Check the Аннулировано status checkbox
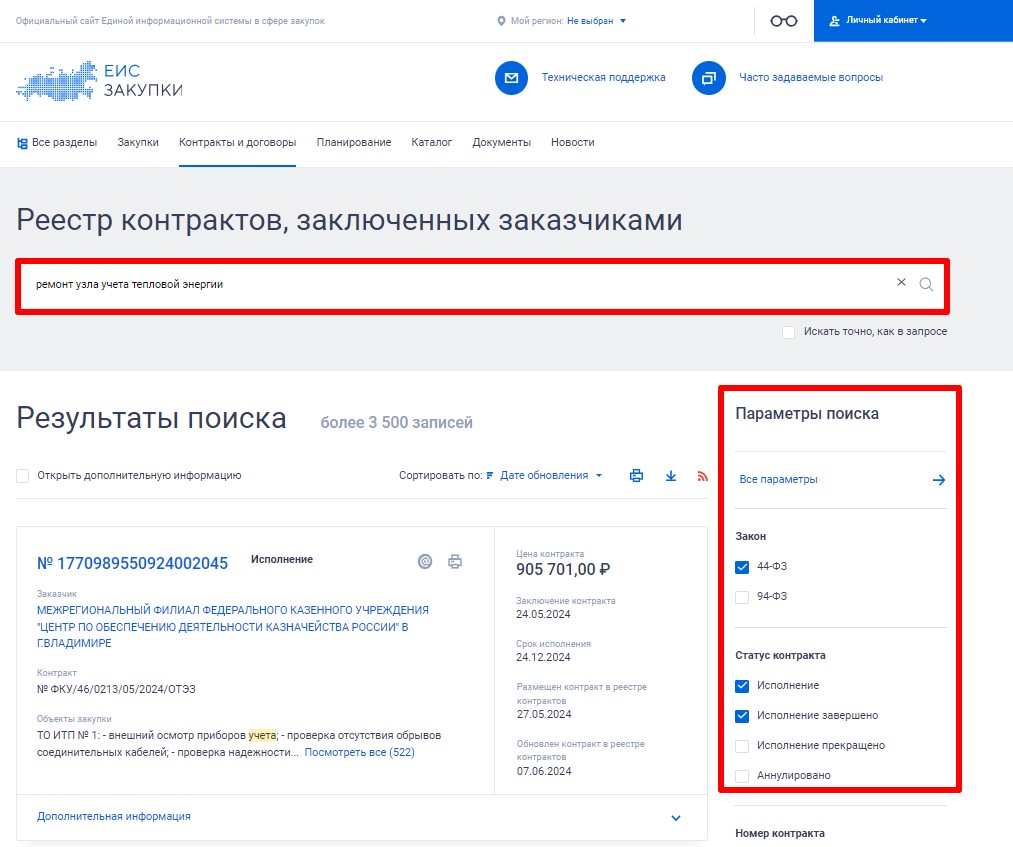Screen dimensions: 1013x847 742,776
